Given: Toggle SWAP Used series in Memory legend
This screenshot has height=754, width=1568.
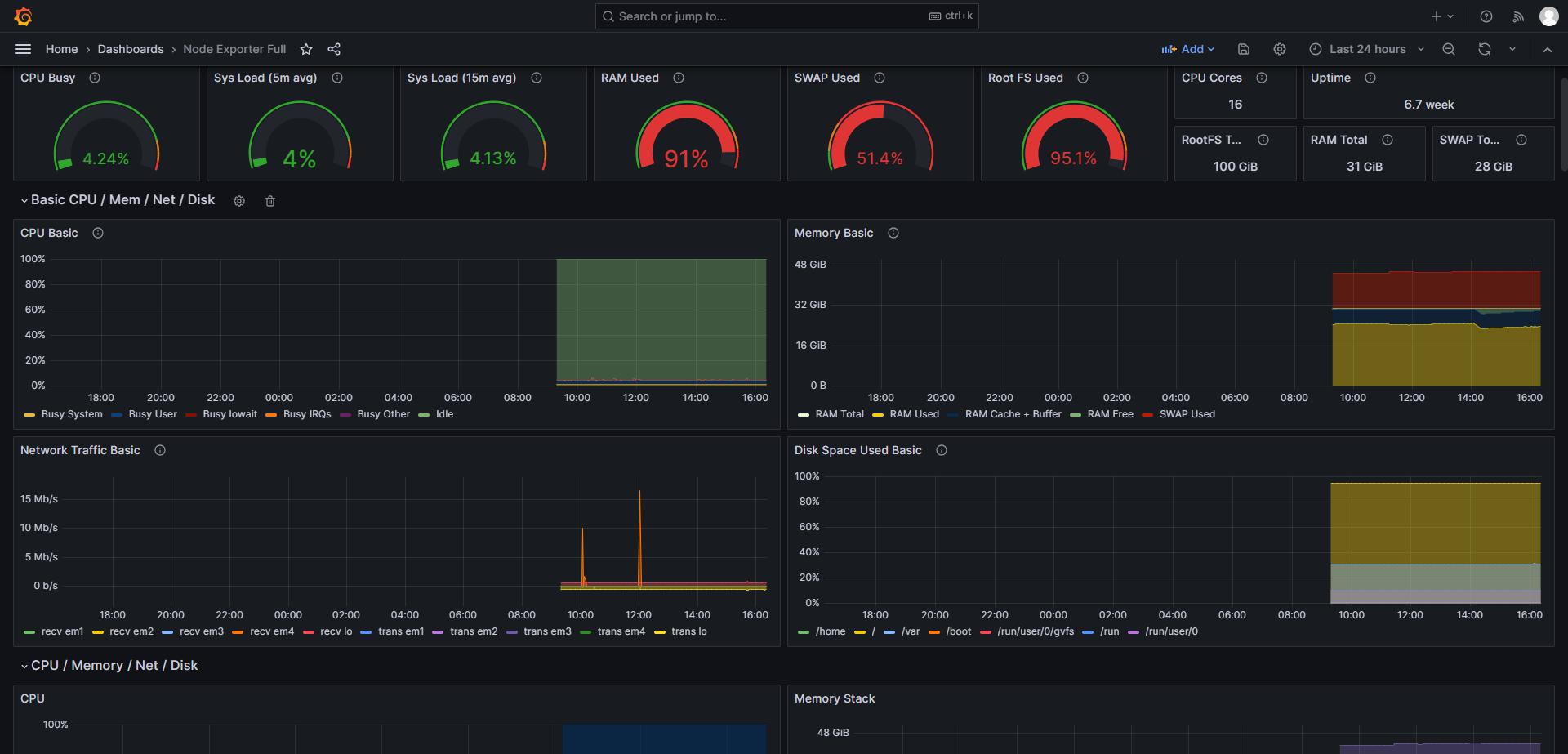Looking at the screenshot, I should (1187, 414).
